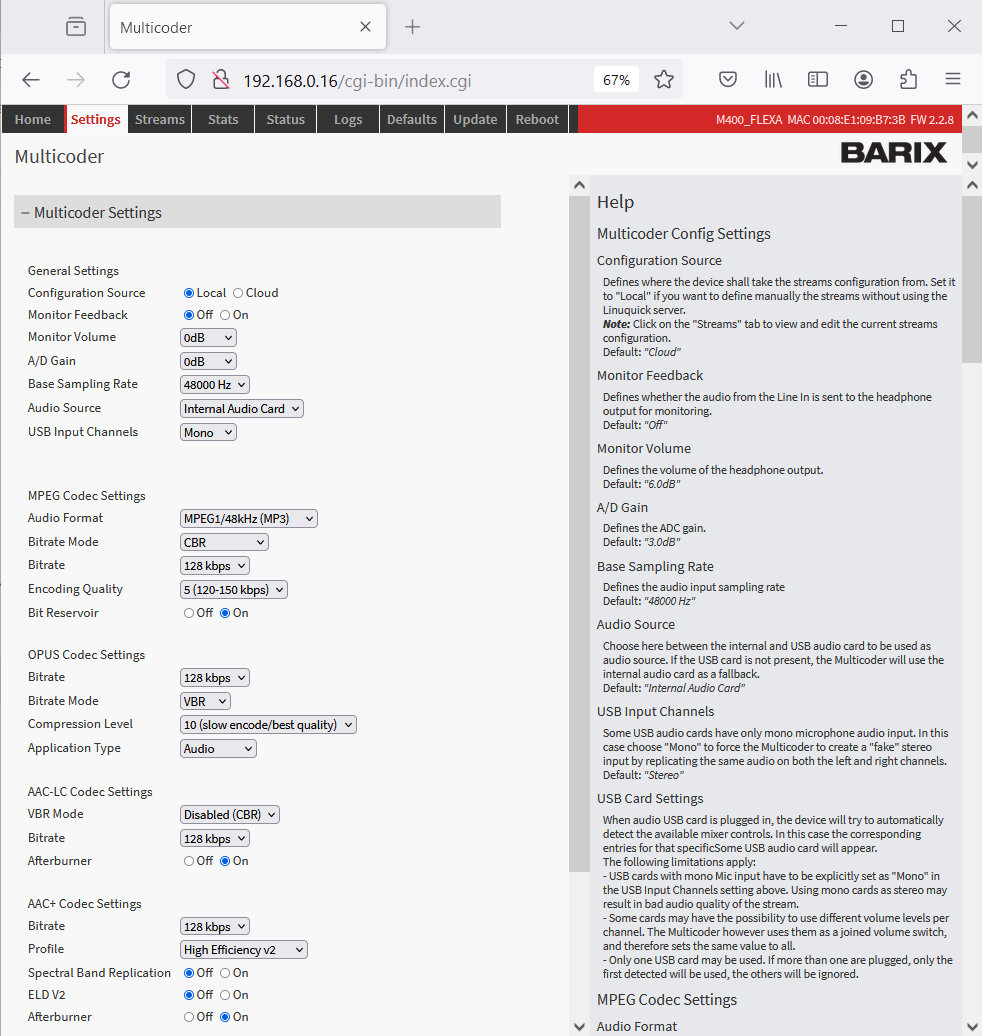The image size is (983, 1036).
Task: Switch to the Streams tab
Action: (x=160, y=119)
